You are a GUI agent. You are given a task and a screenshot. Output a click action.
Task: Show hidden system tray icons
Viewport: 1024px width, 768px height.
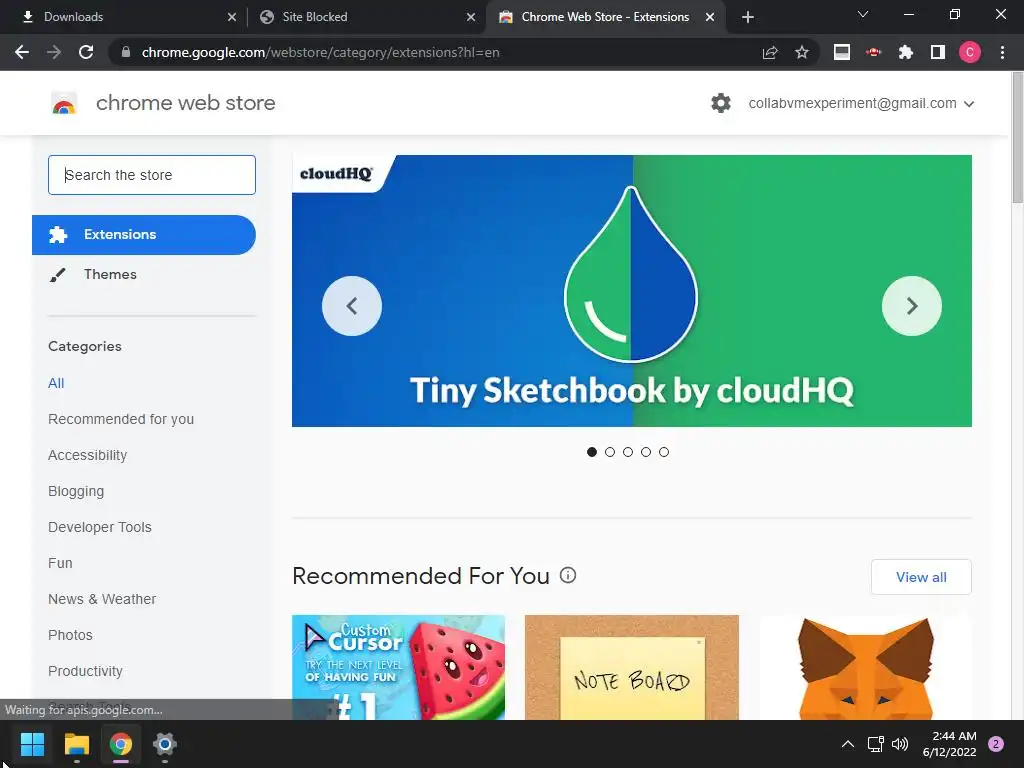tap(848, 744)
